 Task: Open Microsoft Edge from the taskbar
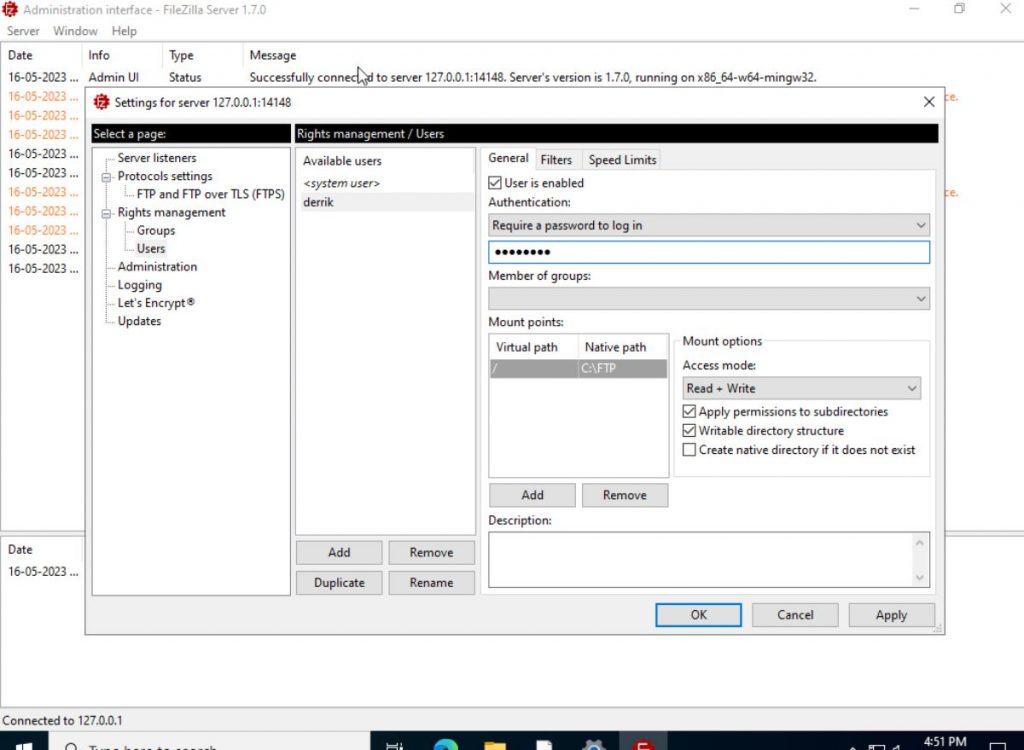tap(446, 744)
